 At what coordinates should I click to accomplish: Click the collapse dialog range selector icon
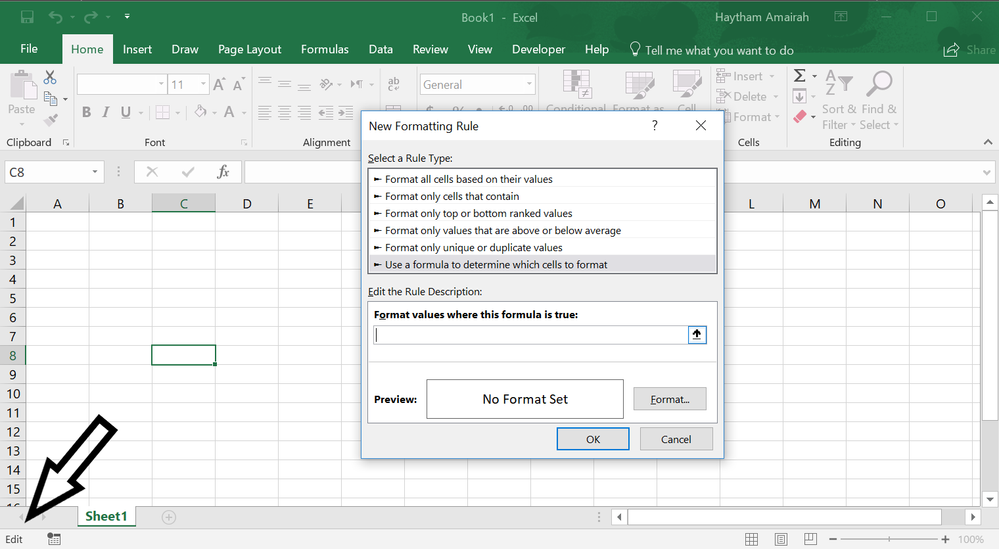click(697, 335)
